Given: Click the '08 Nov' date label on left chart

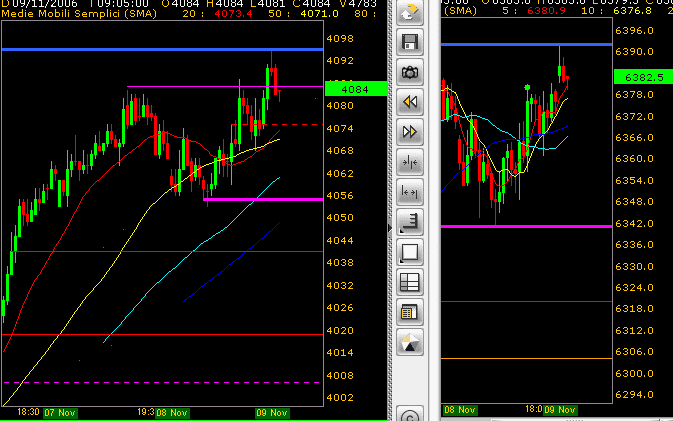Looking at the screenshot, I should click(172, 413).
